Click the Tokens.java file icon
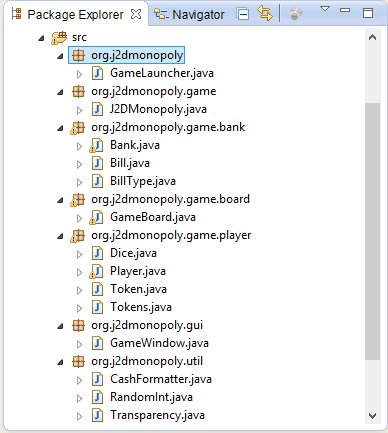Viewport: 388px width, 433px height. pos(97,307)
